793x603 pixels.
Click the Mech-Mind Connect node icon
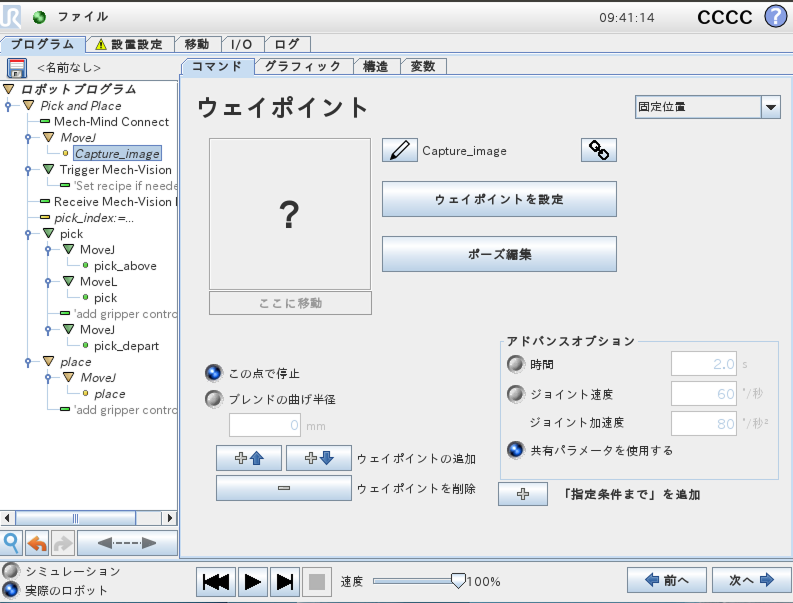pyautogui.click(x=45, y=121)
